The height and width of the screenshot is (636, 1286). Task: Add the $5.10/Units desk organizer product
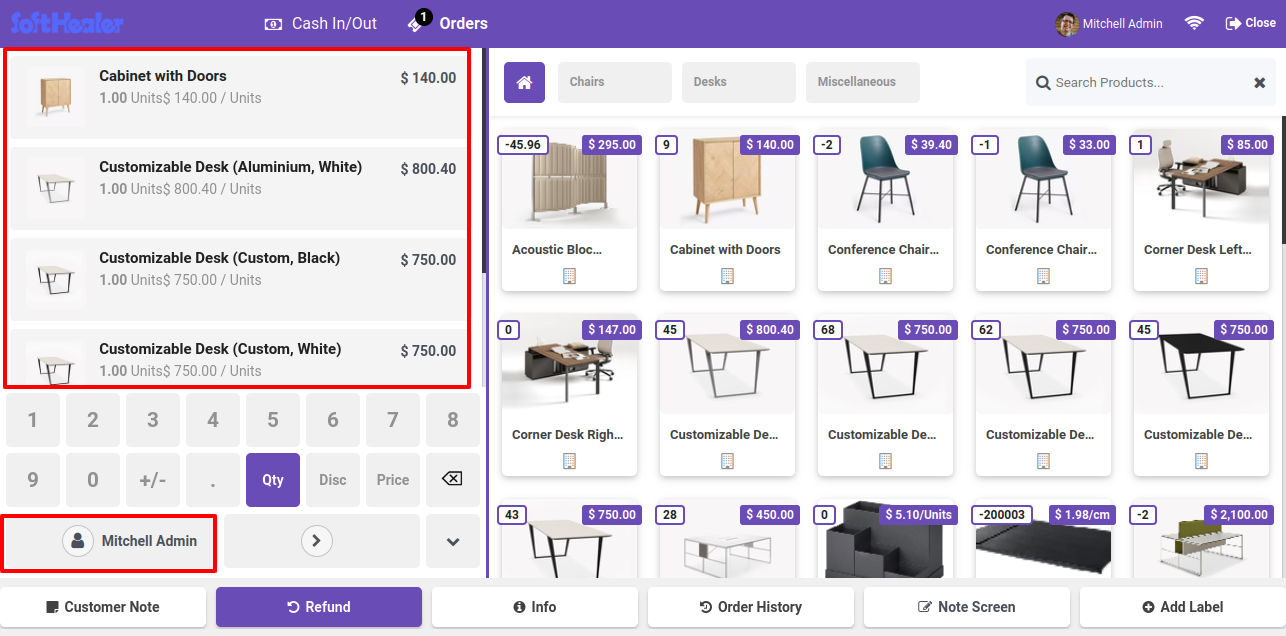(x=885, y=540)
